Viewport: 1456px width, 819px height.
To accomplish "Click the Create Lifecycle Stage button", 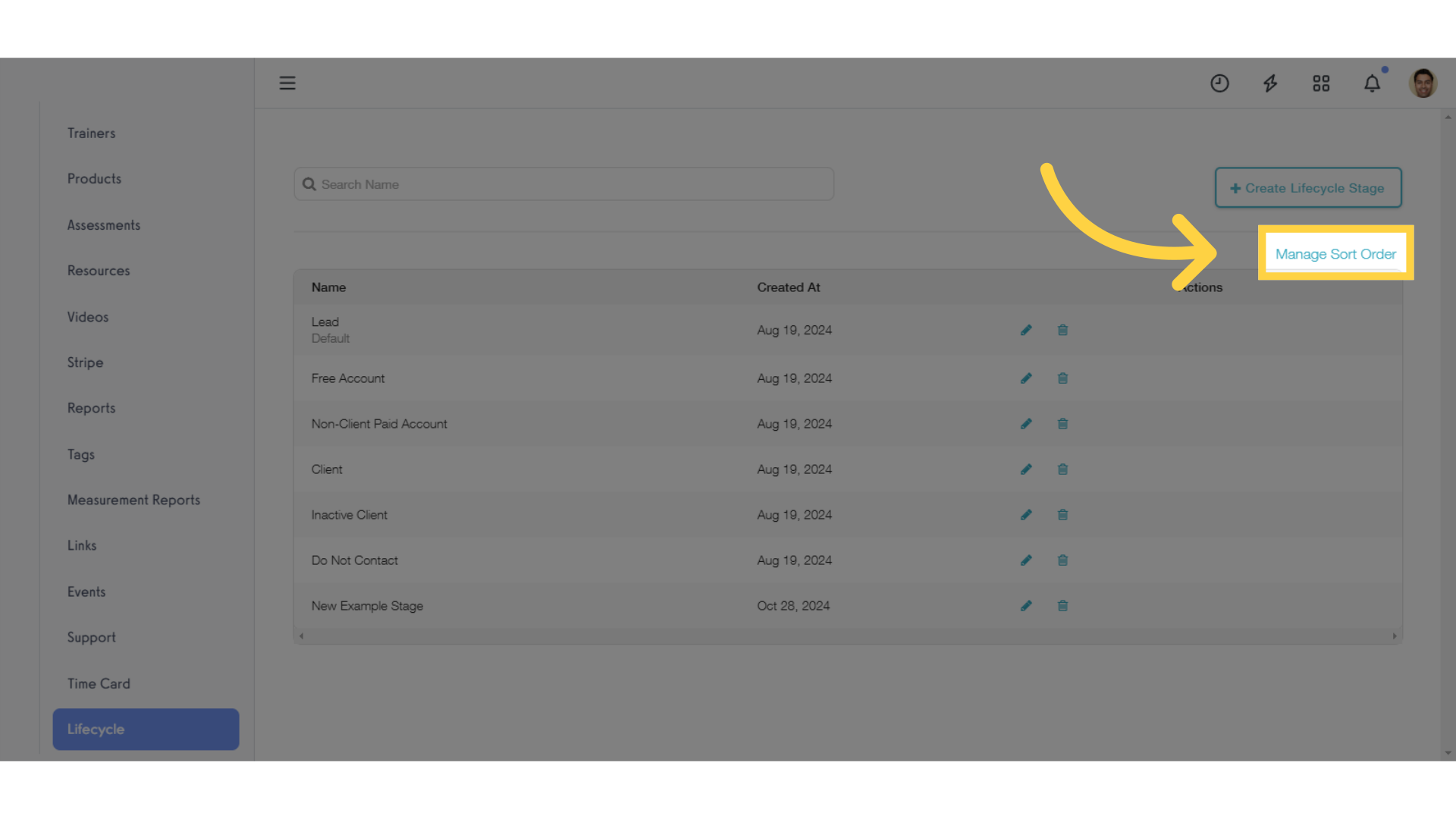I will click(1307, 187).
